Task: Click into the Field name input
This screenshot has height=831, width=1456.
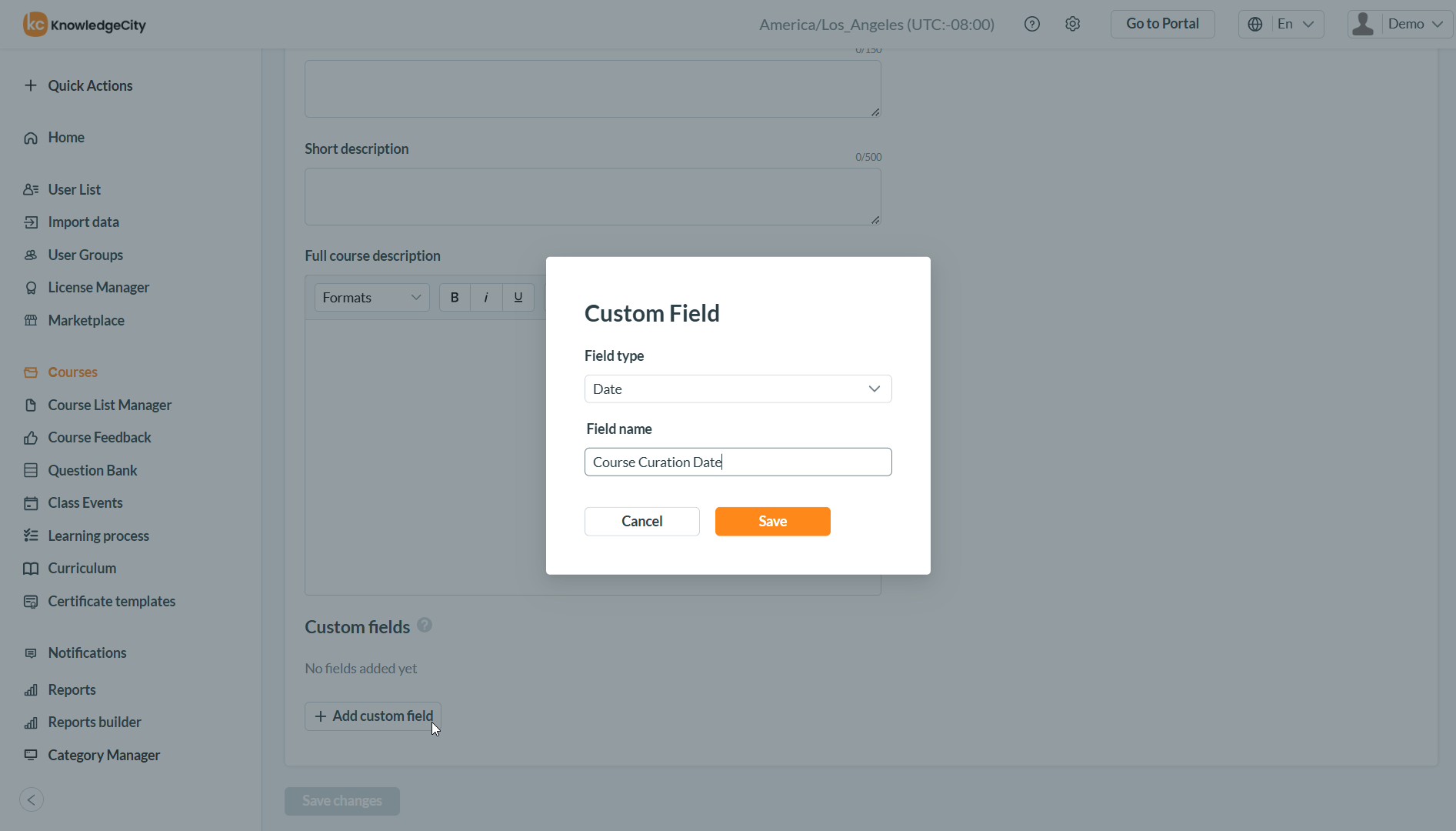Action: pyautogui.click(x=738, y=462)
